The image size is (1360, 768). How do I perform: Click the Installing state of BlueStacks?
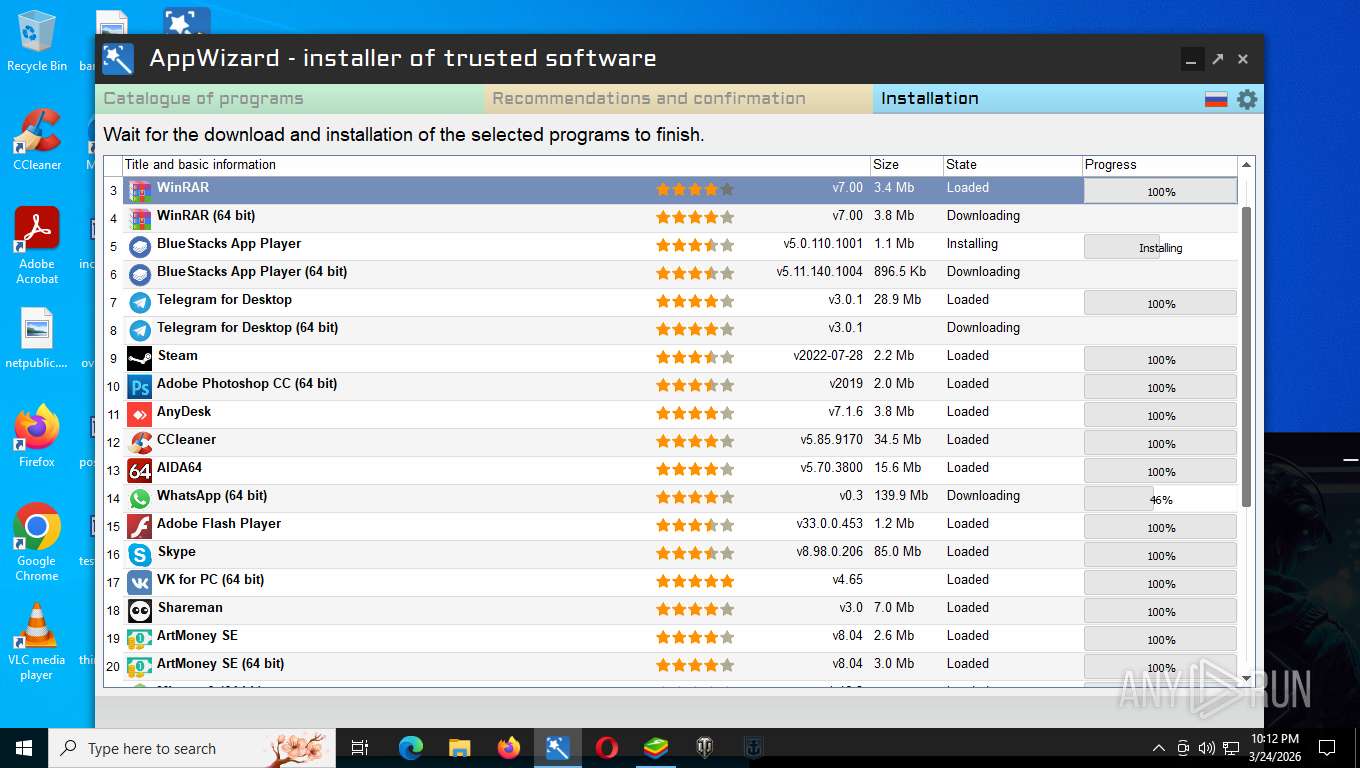[x=972, y=243]
